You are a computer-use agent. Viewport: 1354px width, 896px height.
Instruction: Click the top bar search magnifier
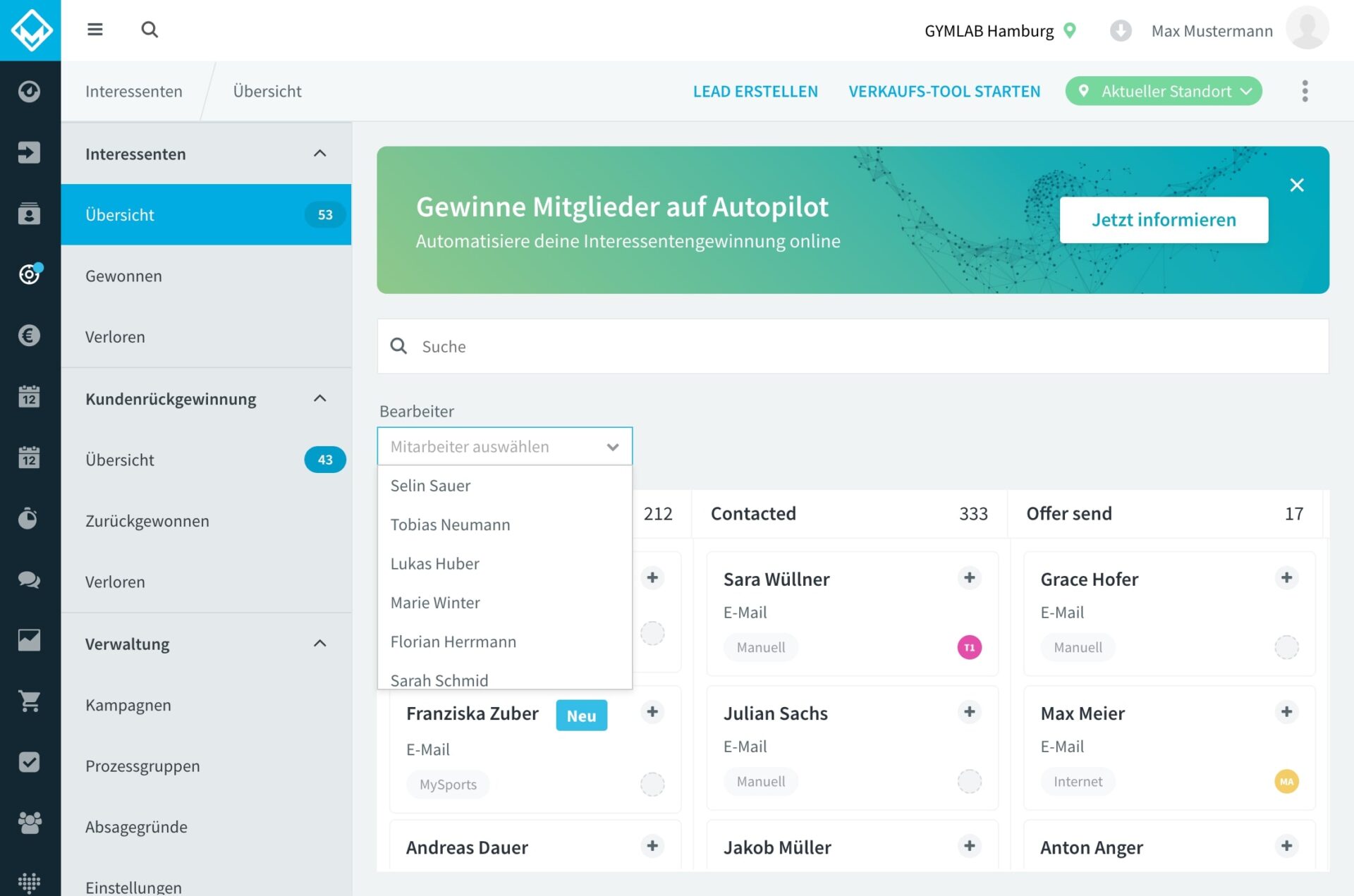pyautogui.click(x=150, y=30)
